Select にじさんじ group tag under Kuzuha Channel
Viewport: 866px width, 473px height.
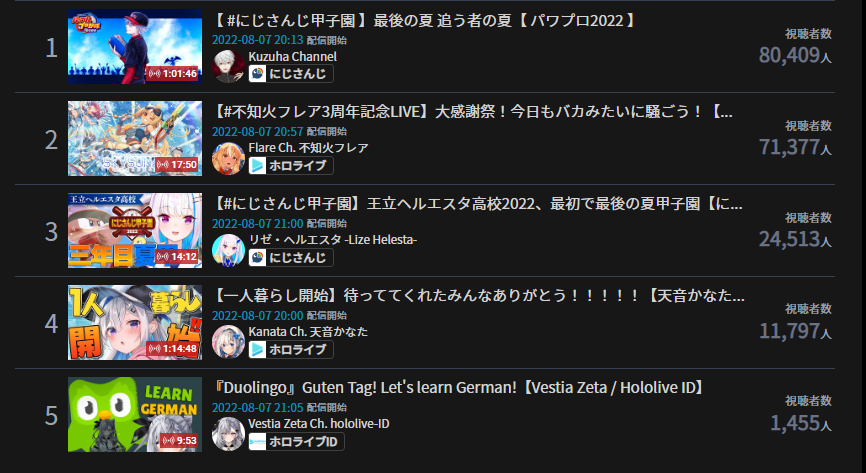coord(291,73)
